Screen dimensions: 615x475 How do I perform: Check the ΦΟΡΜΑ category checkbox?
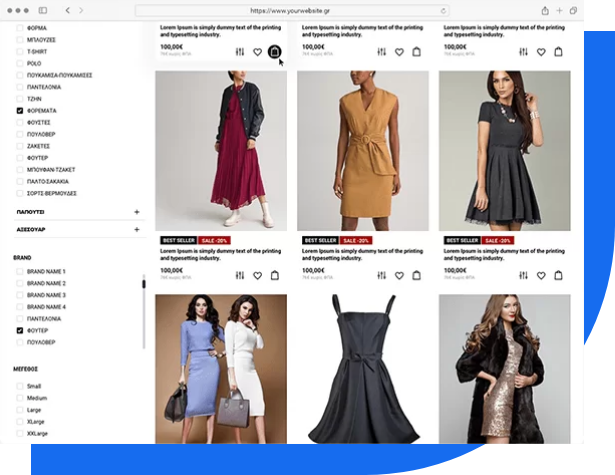click(20, 28)
